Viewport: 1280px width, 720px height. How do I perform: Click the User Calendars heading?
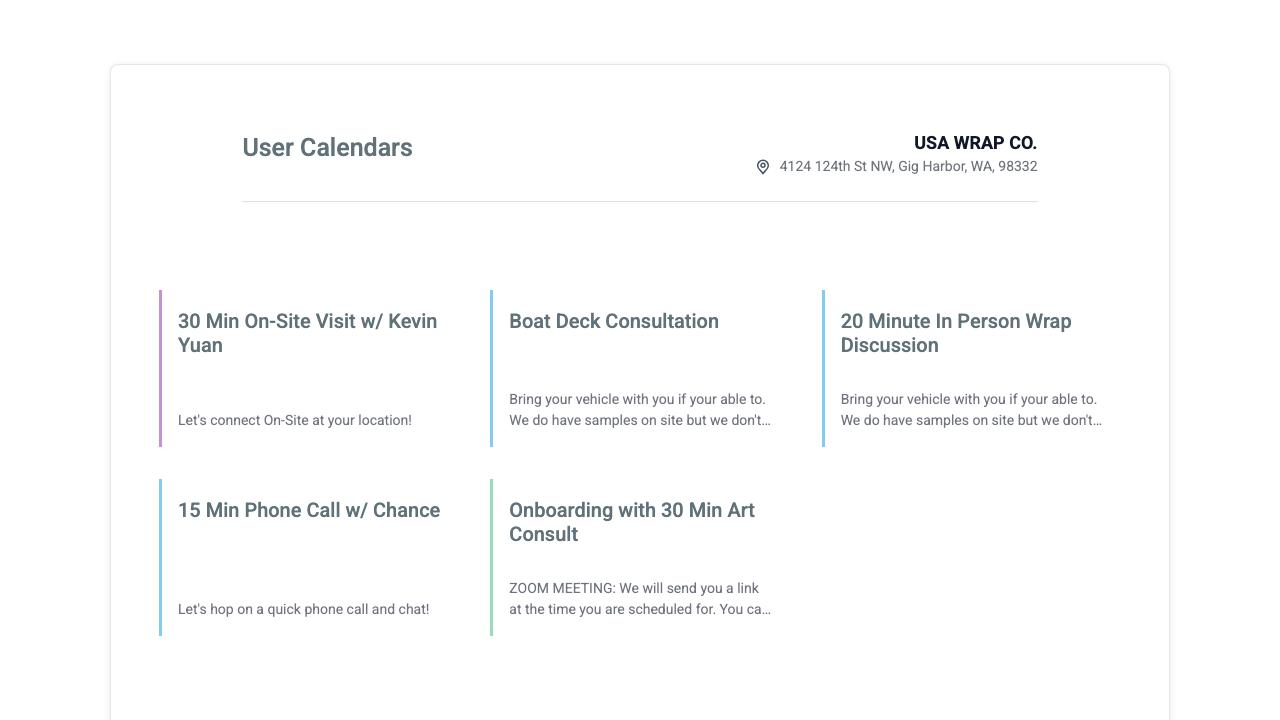[x=327, y=148]
